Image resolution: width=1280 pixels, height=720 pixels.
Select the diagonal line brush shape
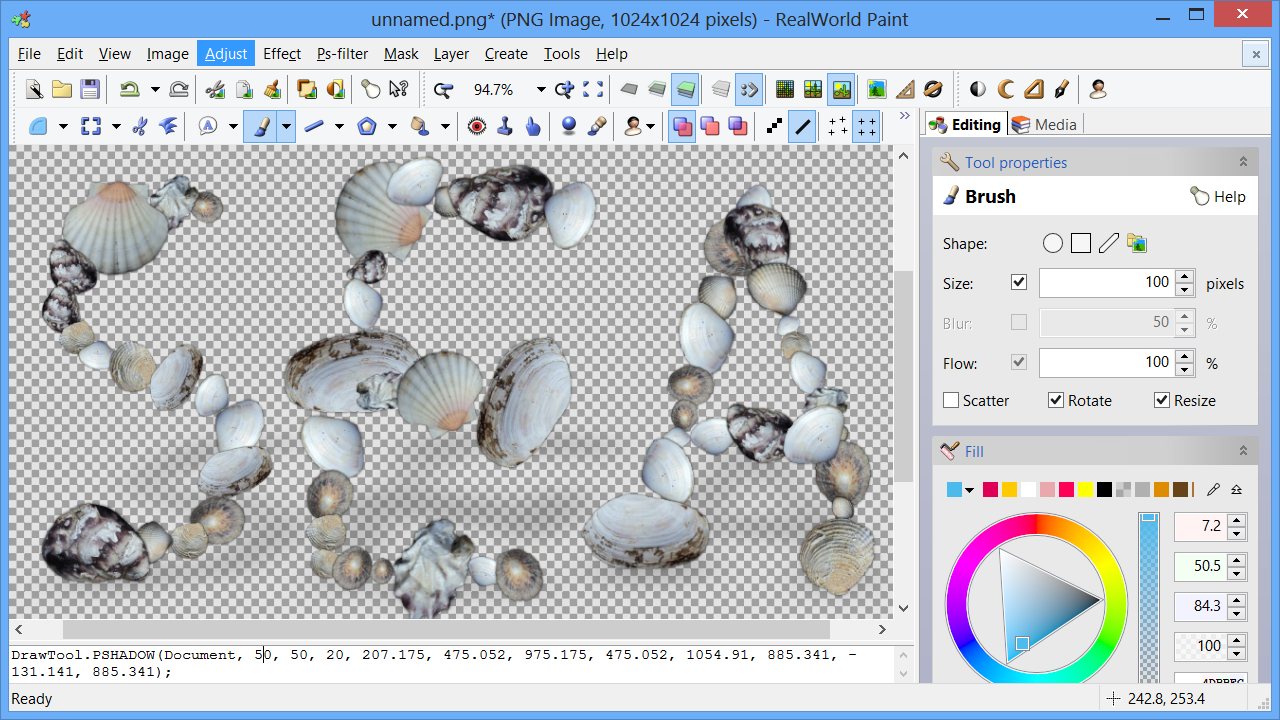[1108, 243]
